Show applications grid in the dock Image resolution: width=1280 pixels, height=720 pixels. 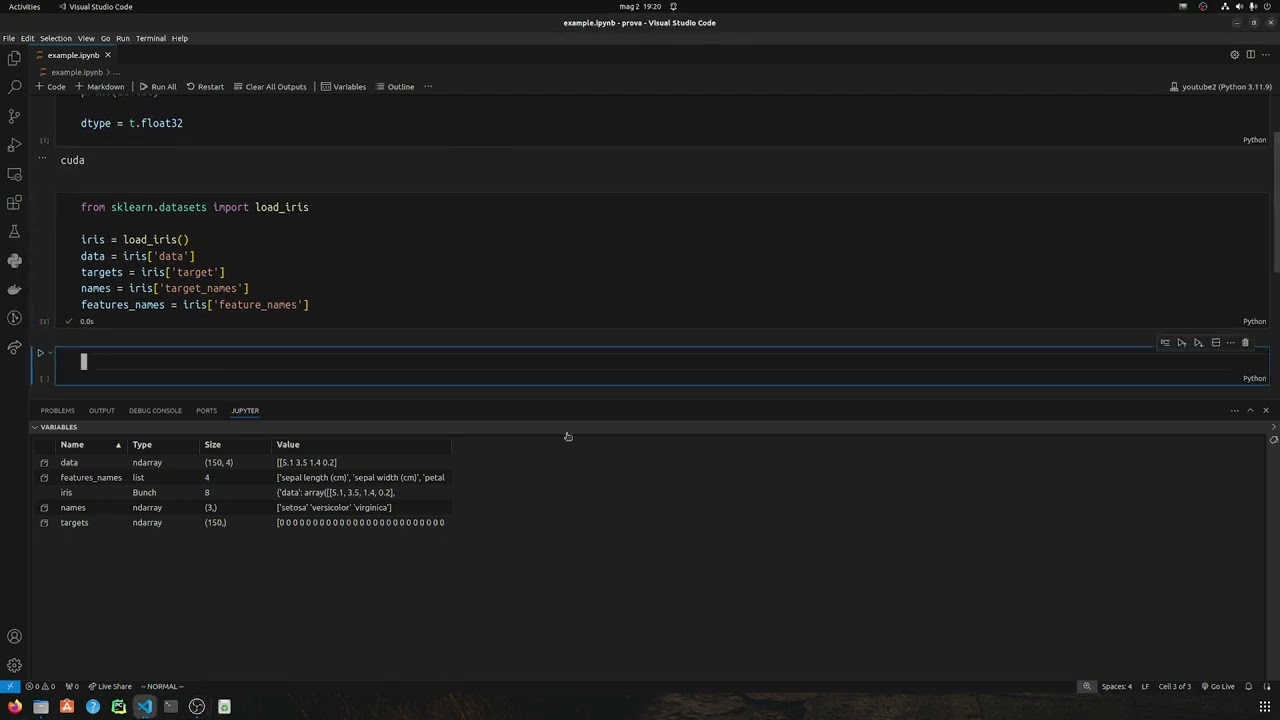tap(1264, 707)
